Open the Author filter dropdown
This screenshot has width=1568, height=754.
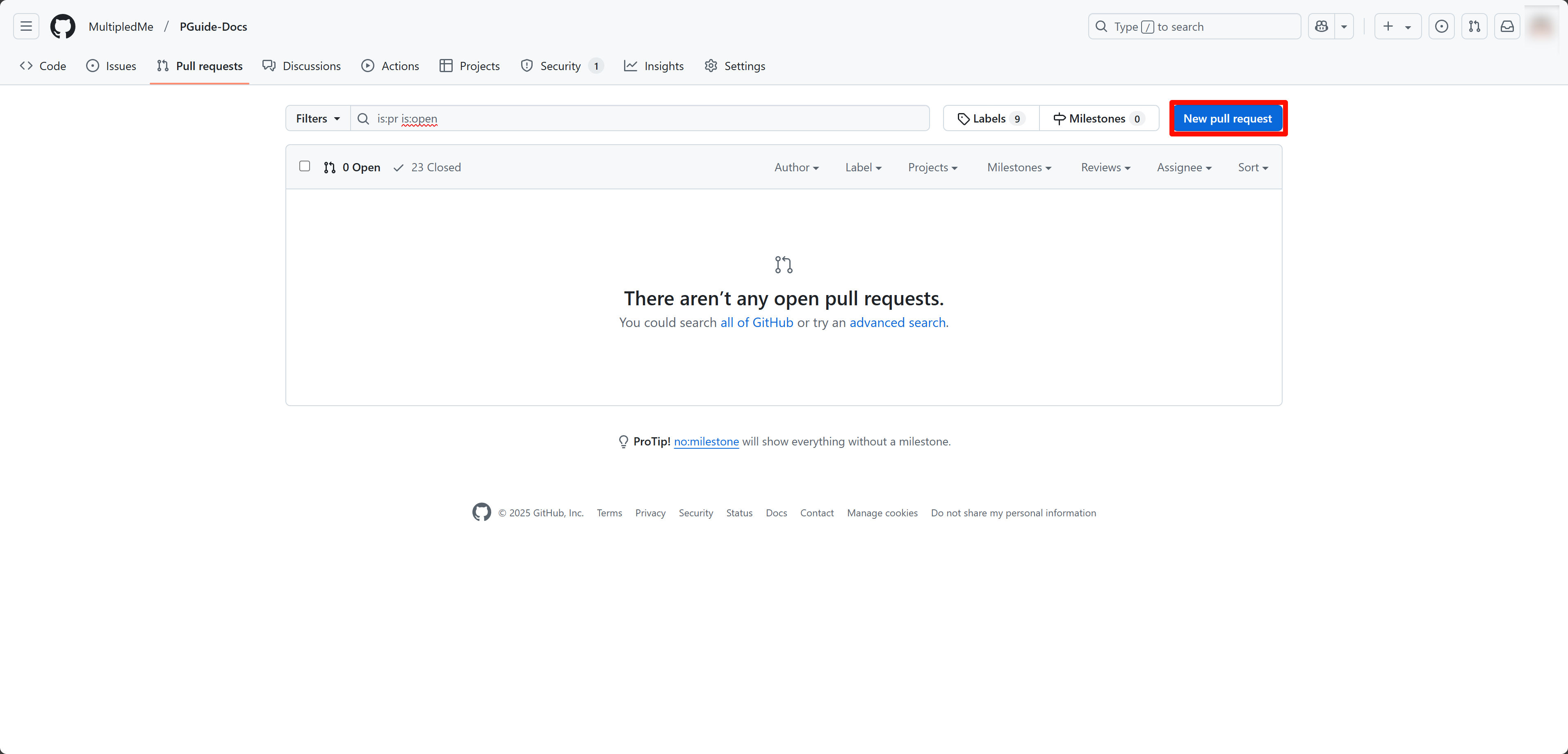coord(796,167)
